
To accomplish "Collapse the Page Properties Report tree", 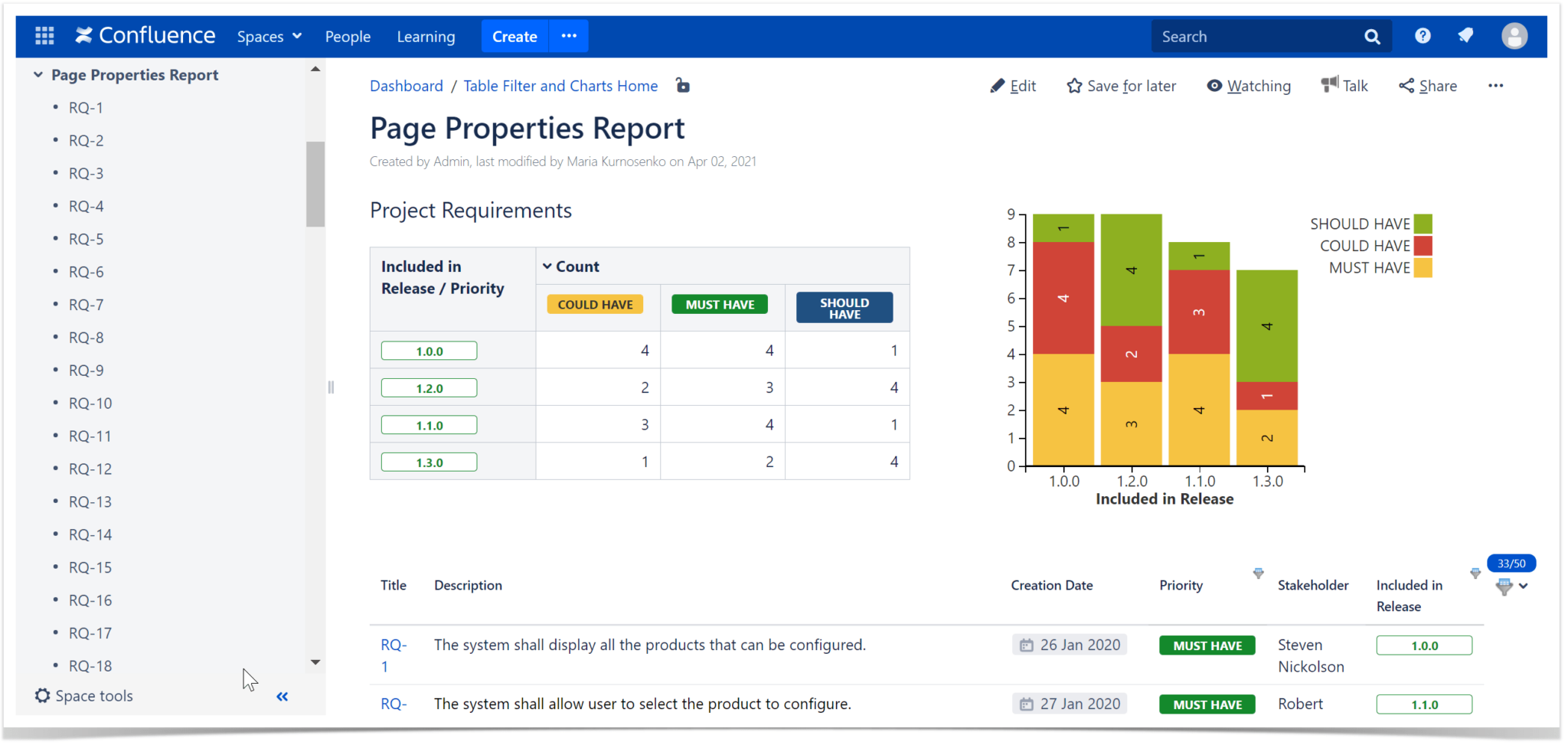I will pos(38,74).
